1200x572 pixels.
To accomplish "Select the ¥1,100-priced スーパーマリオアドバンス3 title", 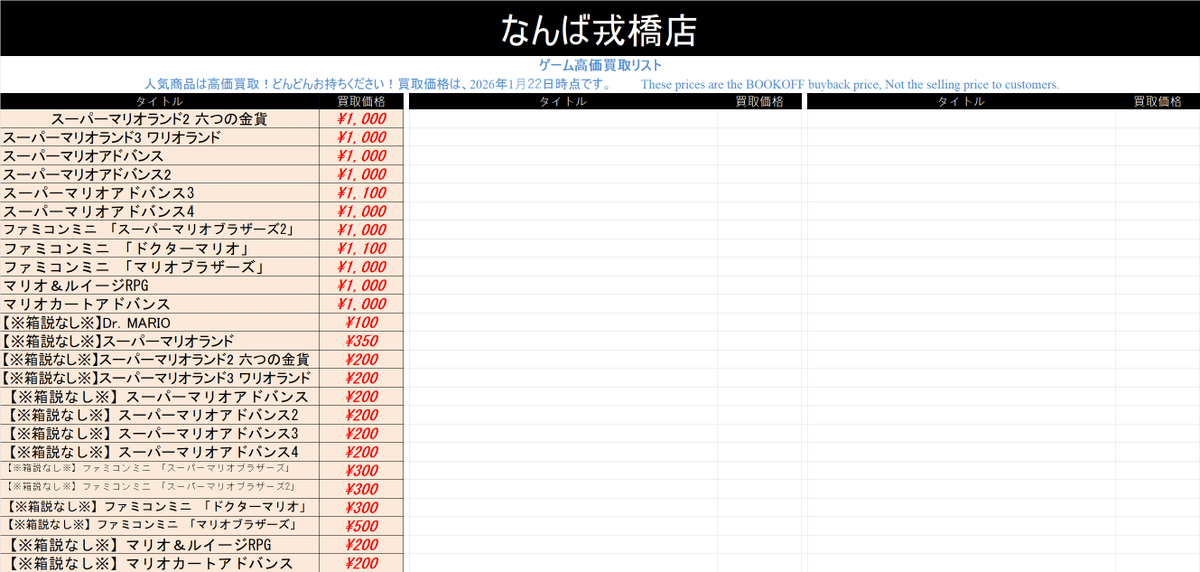I will pos(160,192).
